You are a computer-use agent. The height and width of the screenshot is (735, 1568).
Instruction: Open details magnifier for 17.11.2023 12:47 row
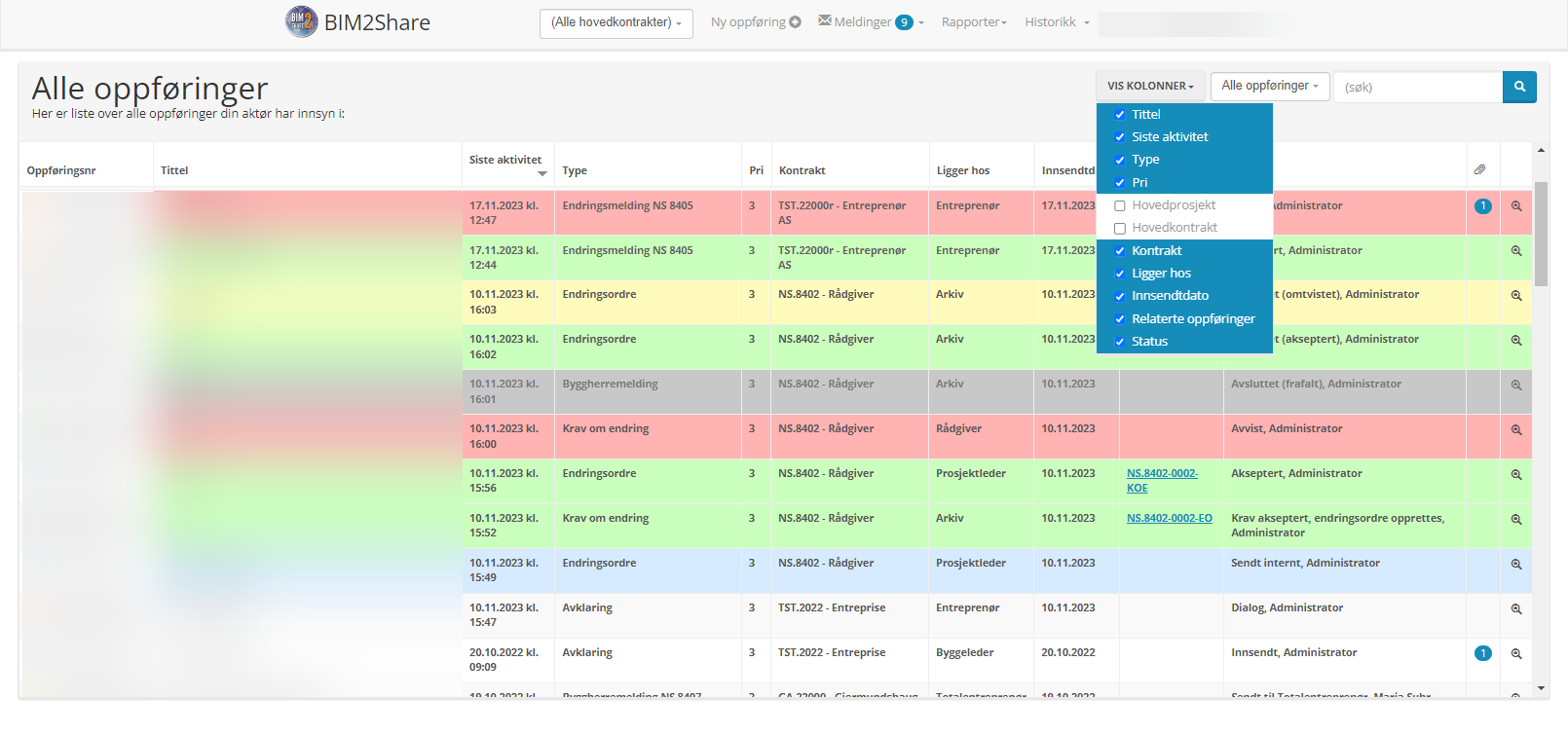click(1516, 206)
